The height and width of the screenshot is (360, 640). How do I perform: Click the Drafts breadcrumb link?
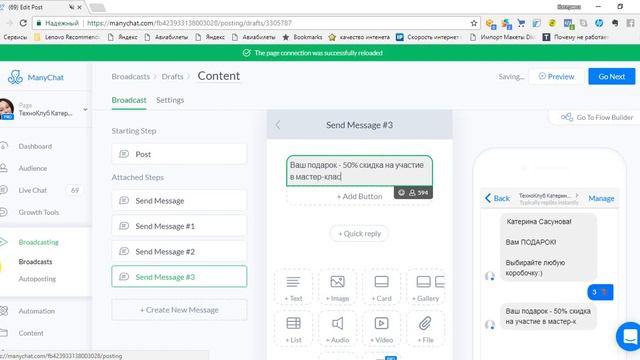pyautogui.click(x=172, y=76)
